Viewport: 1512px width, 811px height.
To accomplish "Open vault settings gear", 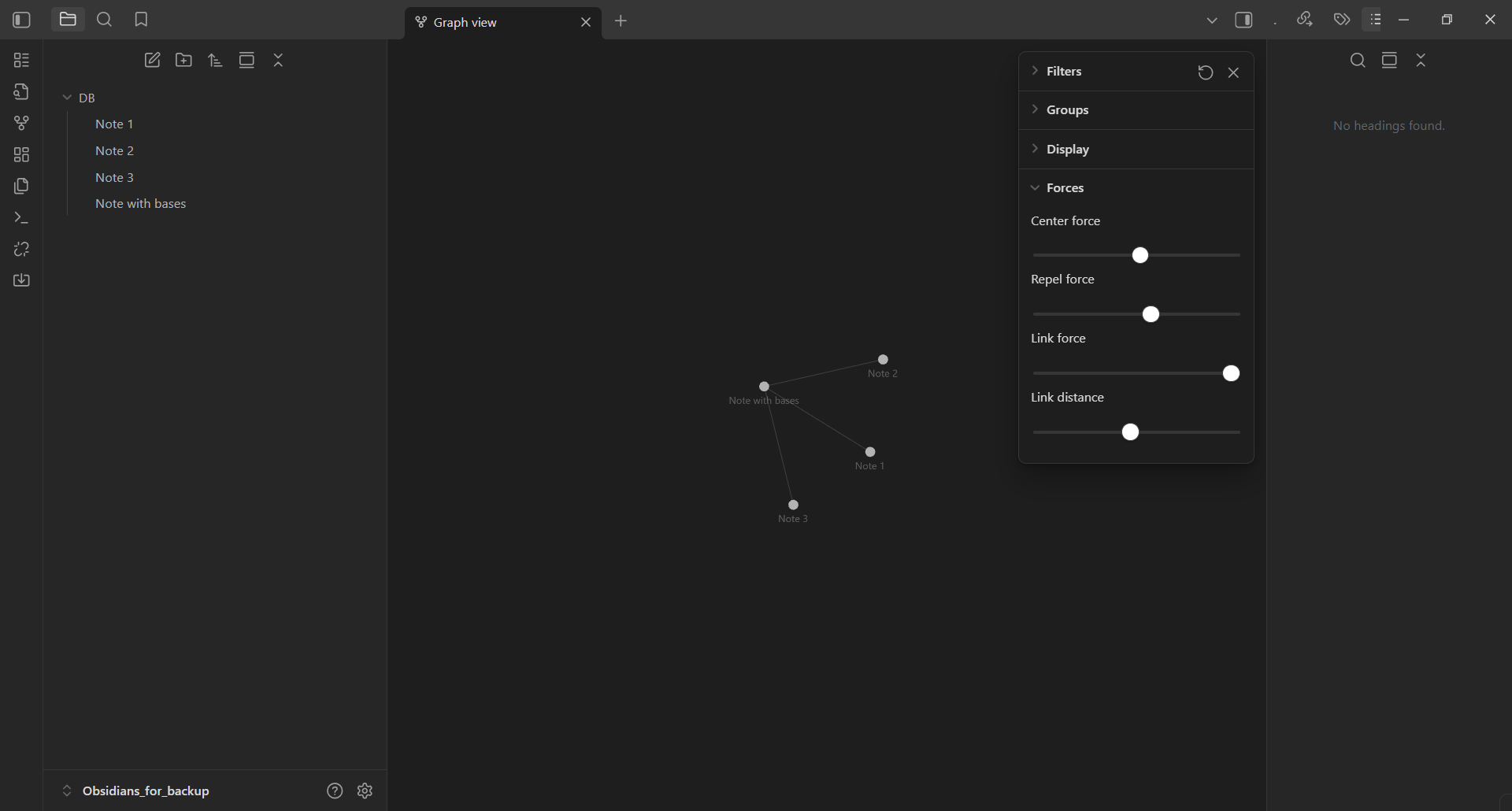I will (365, 791).
